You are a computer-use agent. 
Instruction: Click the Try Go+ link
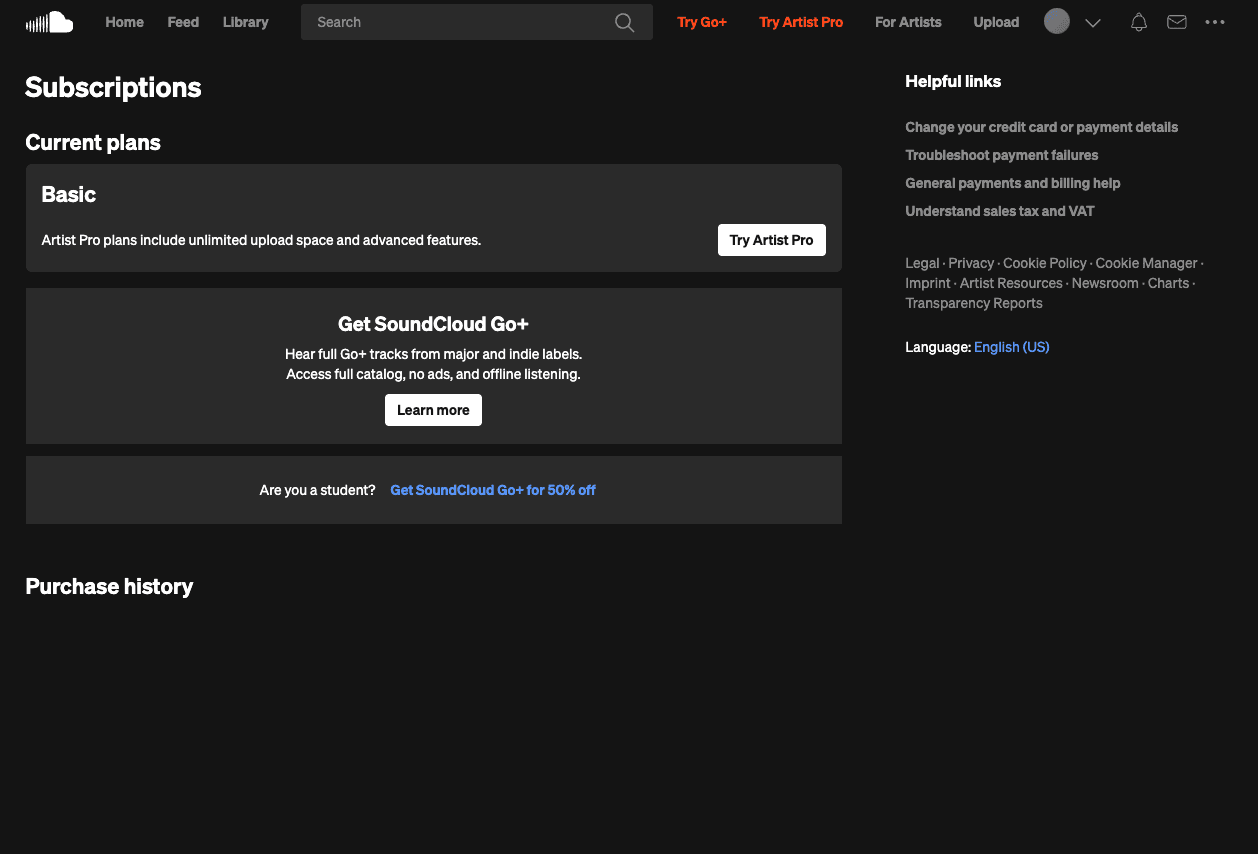coord(702,22)
